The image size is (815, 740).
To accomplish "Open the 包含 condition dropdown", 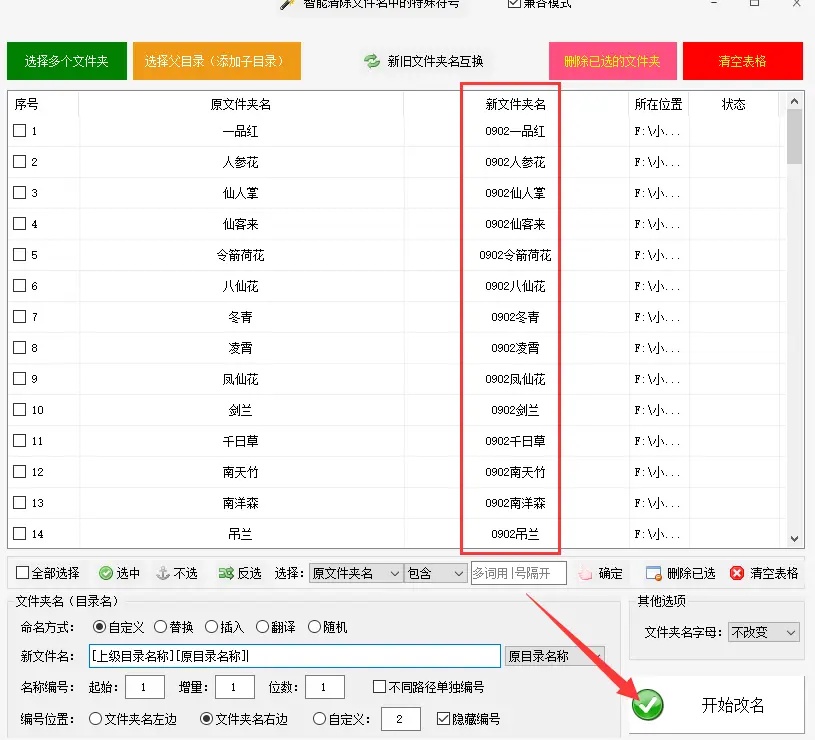I will pyautogui.click(x=435, y=573).
